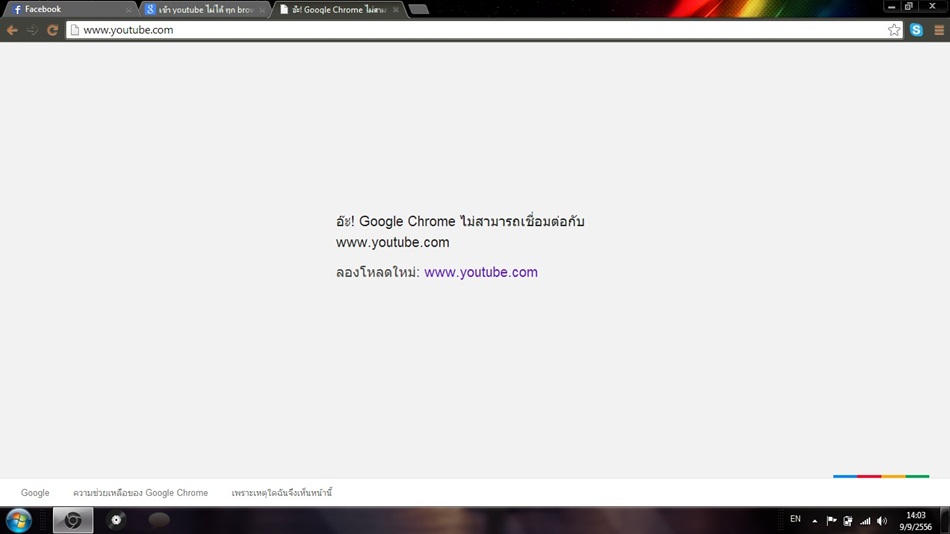Image resolution: width=950 pixels, height=534 pixels.
Task: Open the Chrome menu icon
Action: pos(939,30)
